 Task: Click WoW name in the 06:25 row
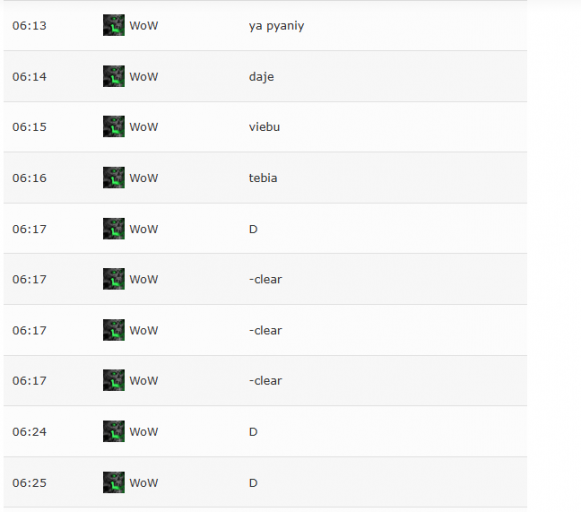(144, 483)
